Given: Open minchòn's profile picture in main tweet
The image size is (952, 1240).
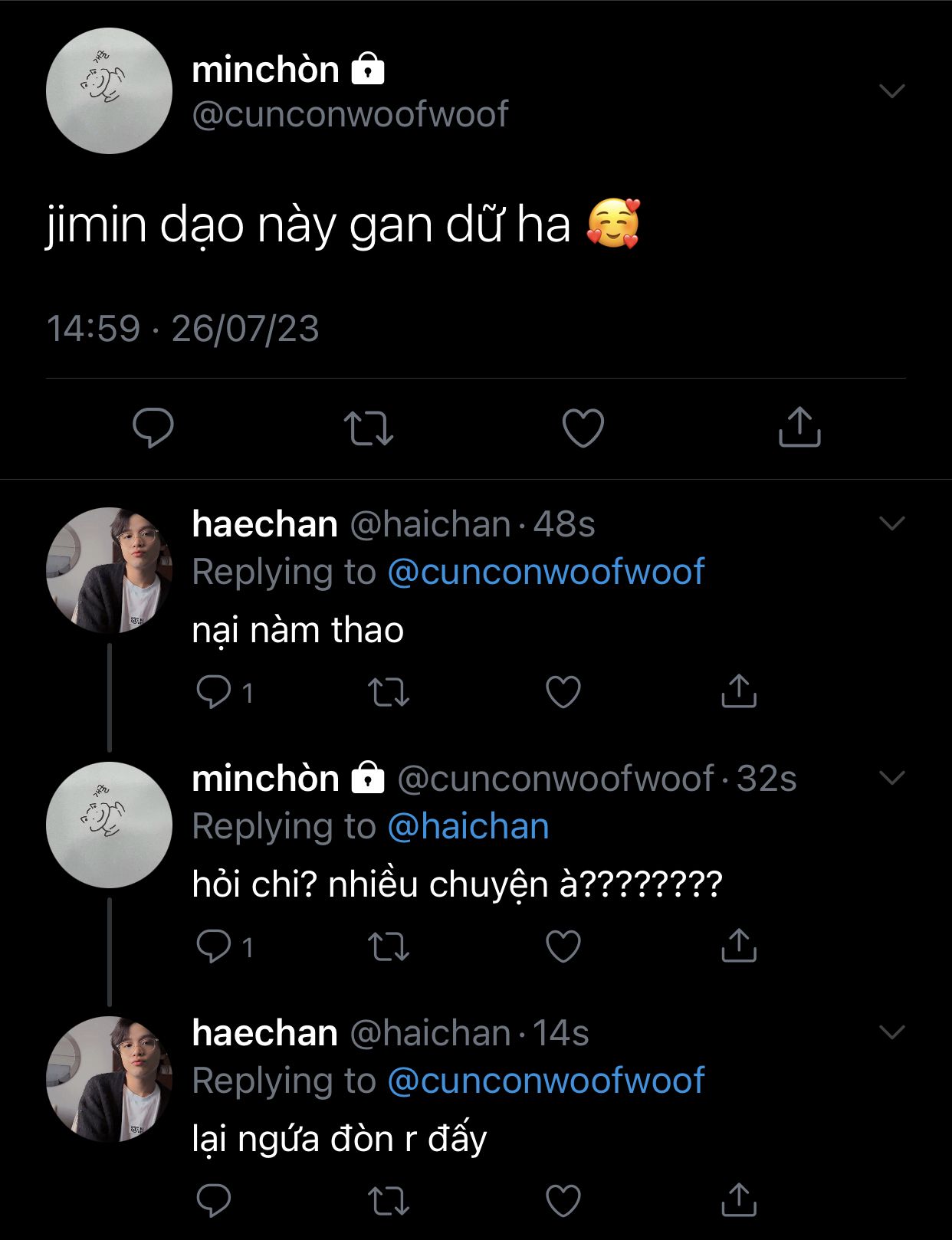Looking at the screenshot, I should pyautogui.click(x=109, y=91).
